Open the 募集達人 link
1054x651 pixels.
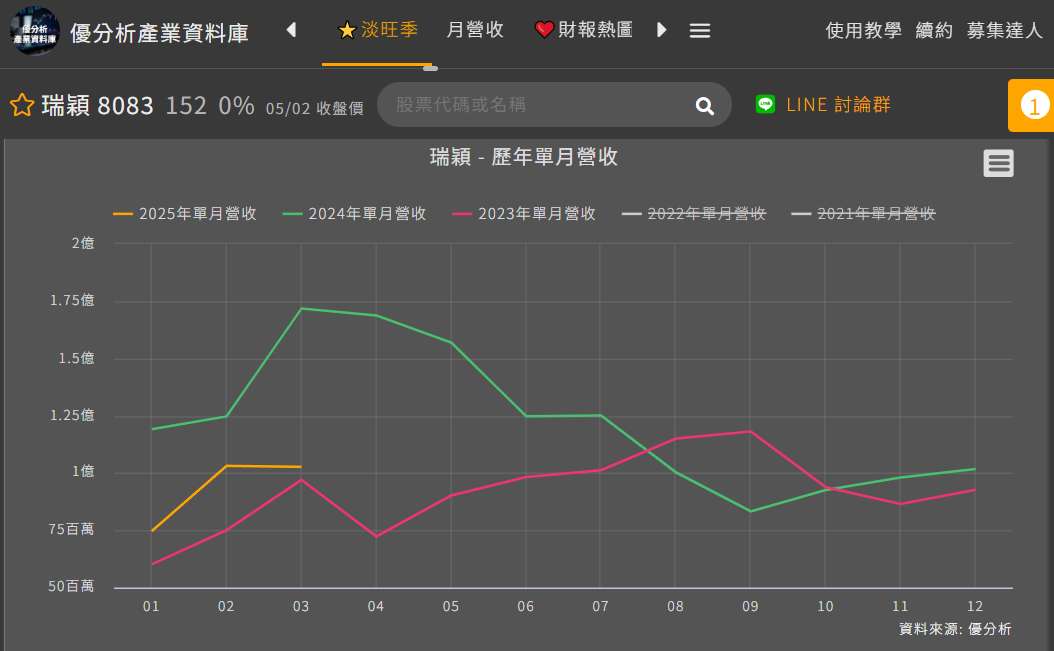coord(1004,30)
